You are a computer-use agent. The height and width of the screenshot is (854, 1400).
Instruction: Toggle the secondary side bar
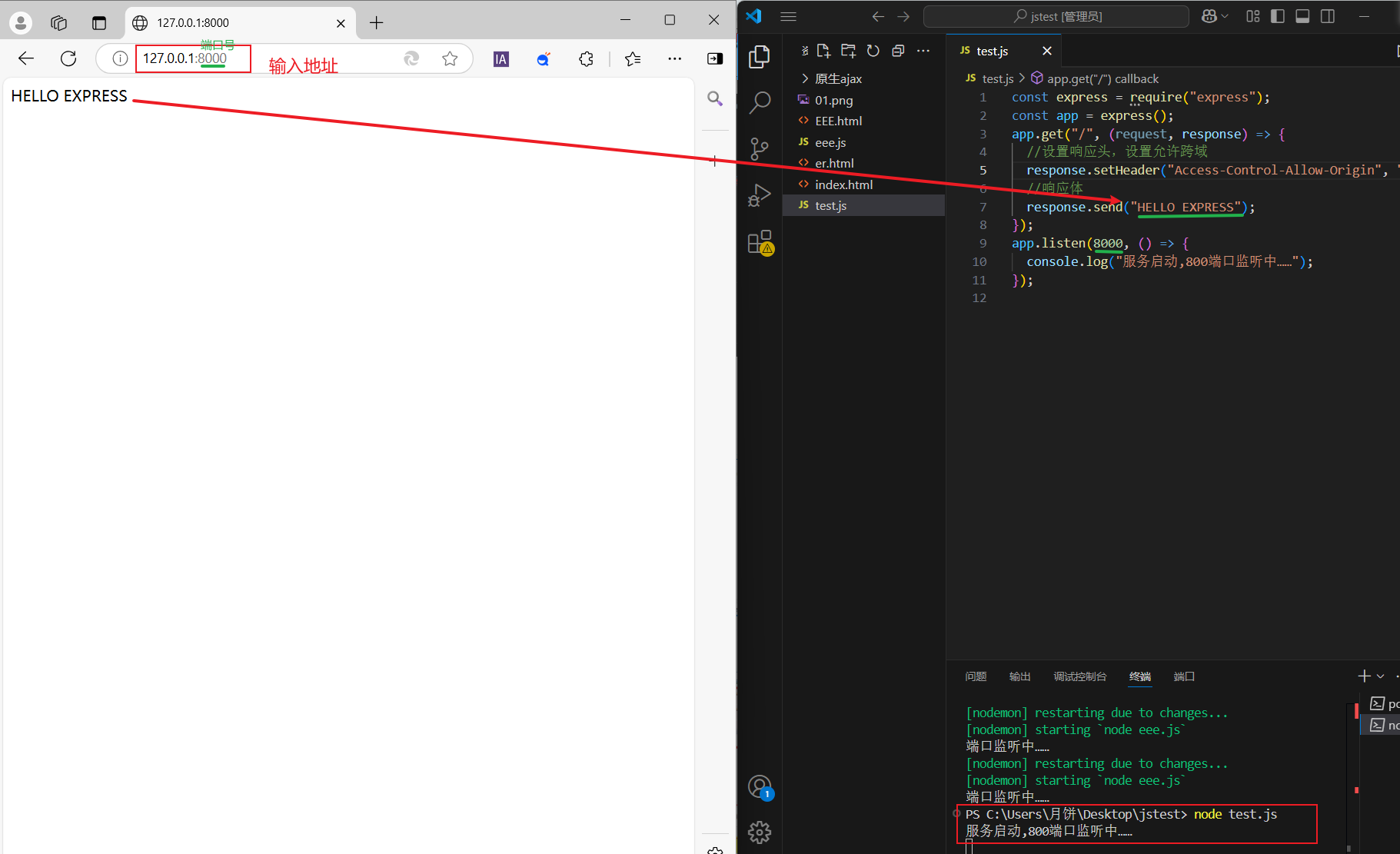(x=1328, y=16)
